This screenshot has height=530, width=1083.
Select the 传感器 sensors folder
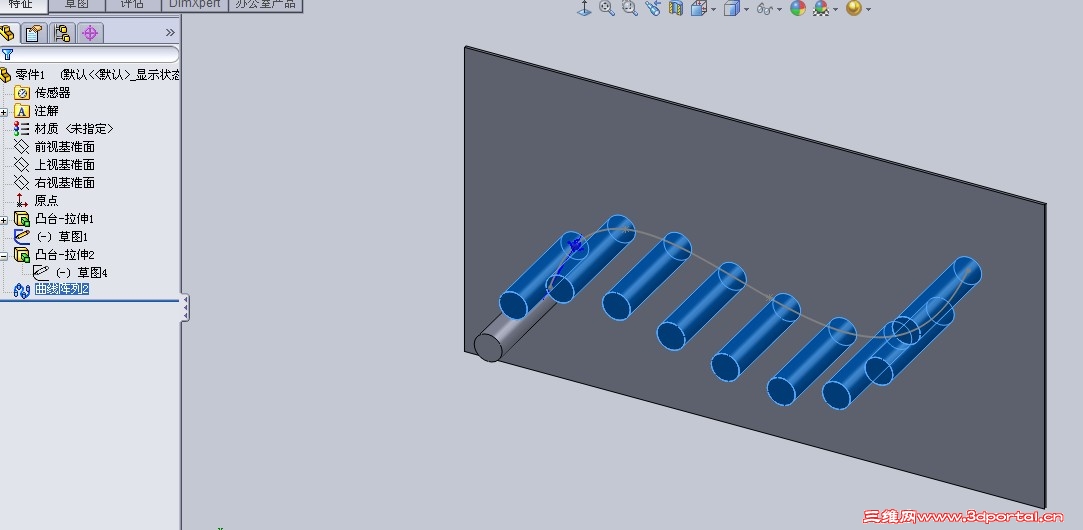coord(52,93)
